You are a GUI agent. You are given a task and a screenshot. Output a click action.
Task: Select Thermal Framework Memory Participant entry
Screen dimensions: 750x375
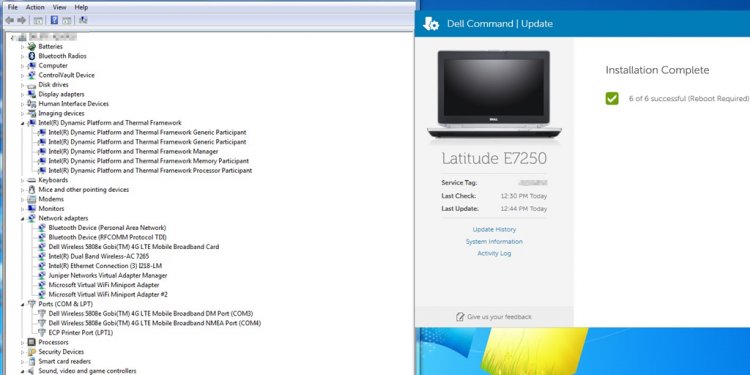[149, 161]
